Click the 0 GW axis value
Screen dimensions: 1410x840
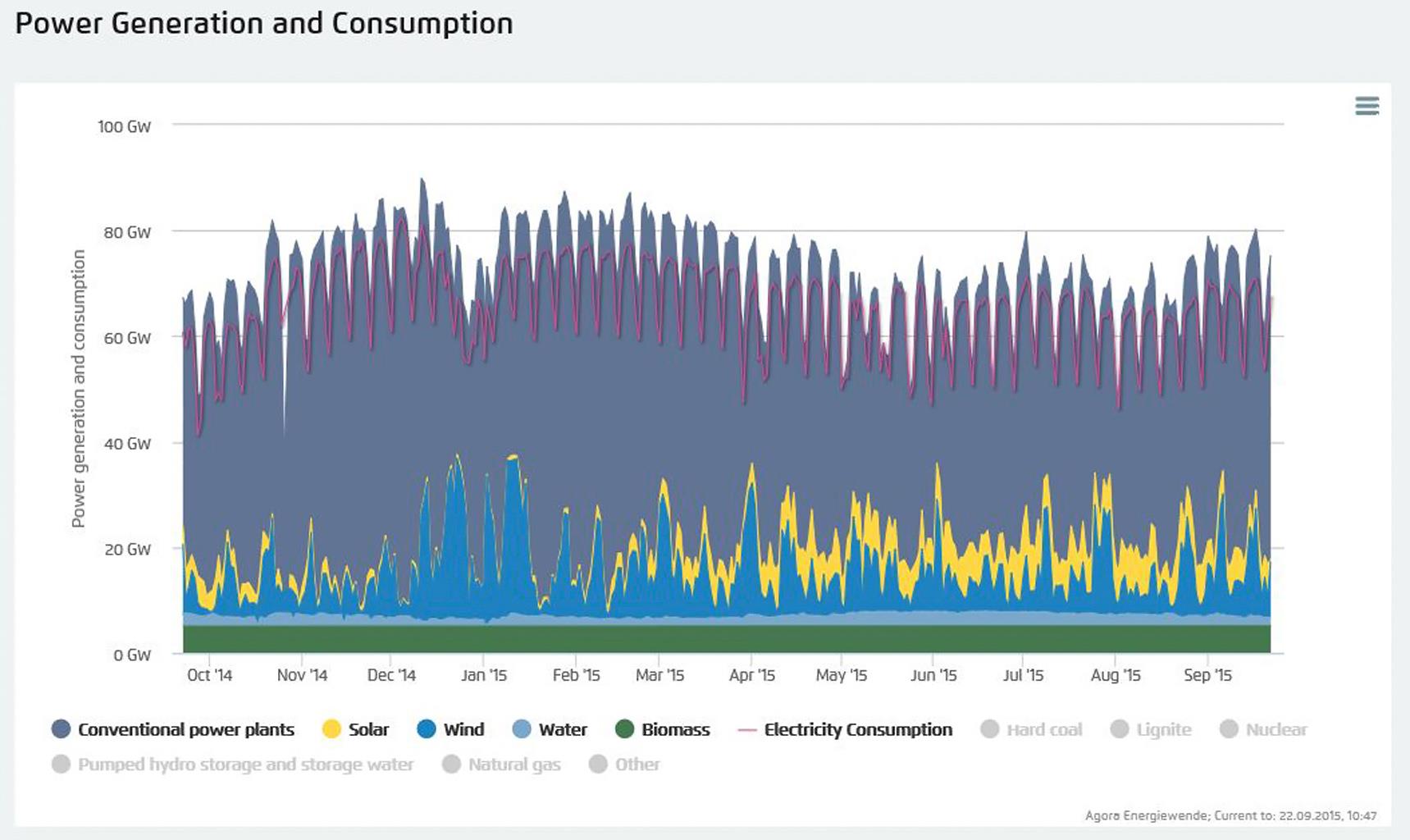coord(132,655)
